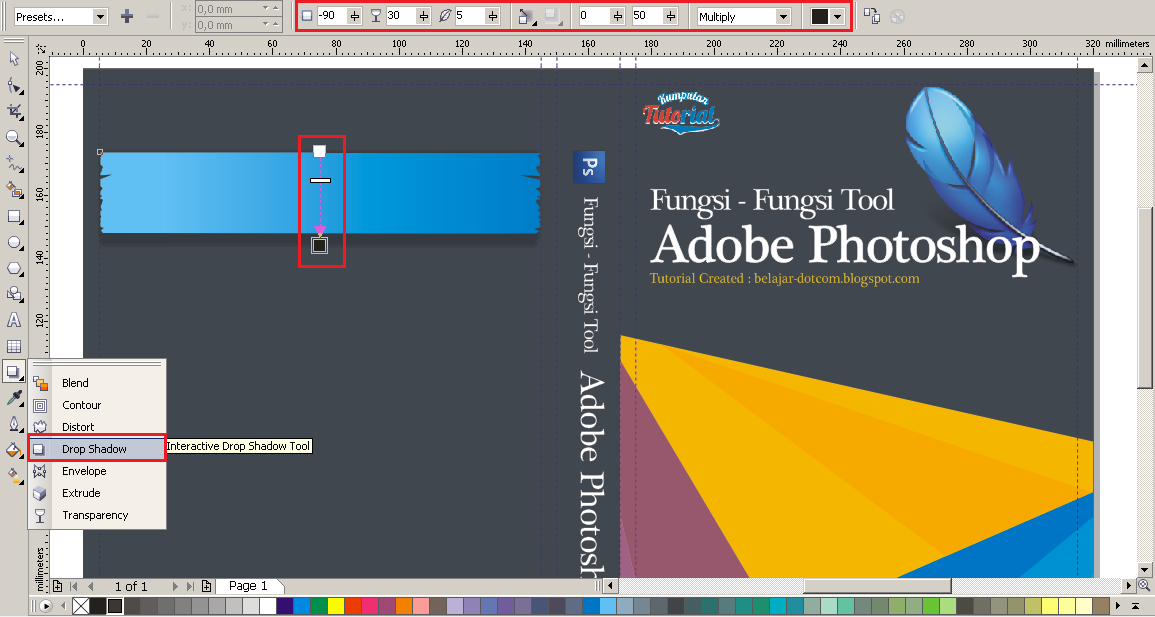Open the shadow color dropdown arrow

[837, 16]
